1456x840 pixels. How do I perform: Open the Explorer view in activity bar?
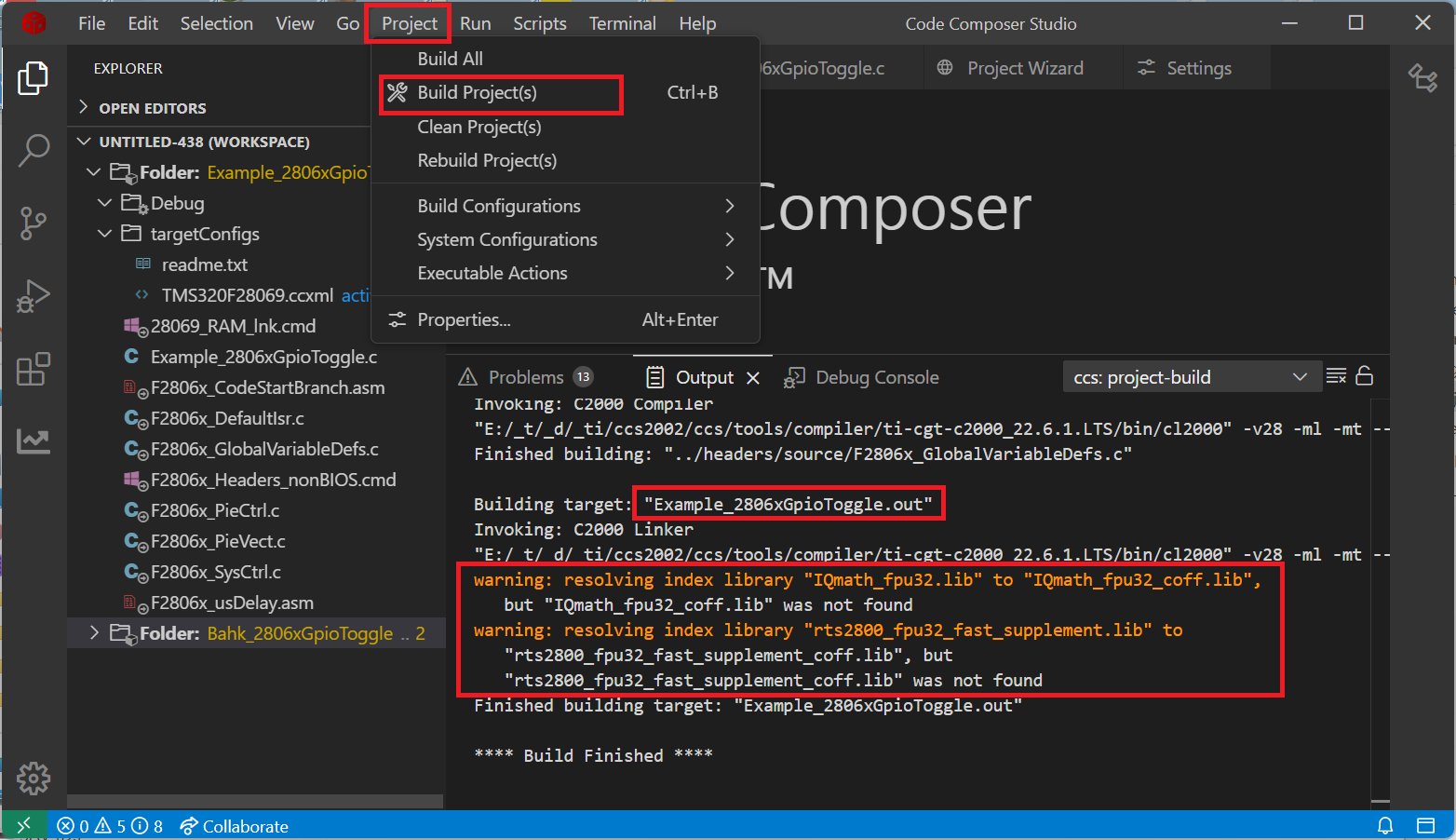[x=34, y=78]
